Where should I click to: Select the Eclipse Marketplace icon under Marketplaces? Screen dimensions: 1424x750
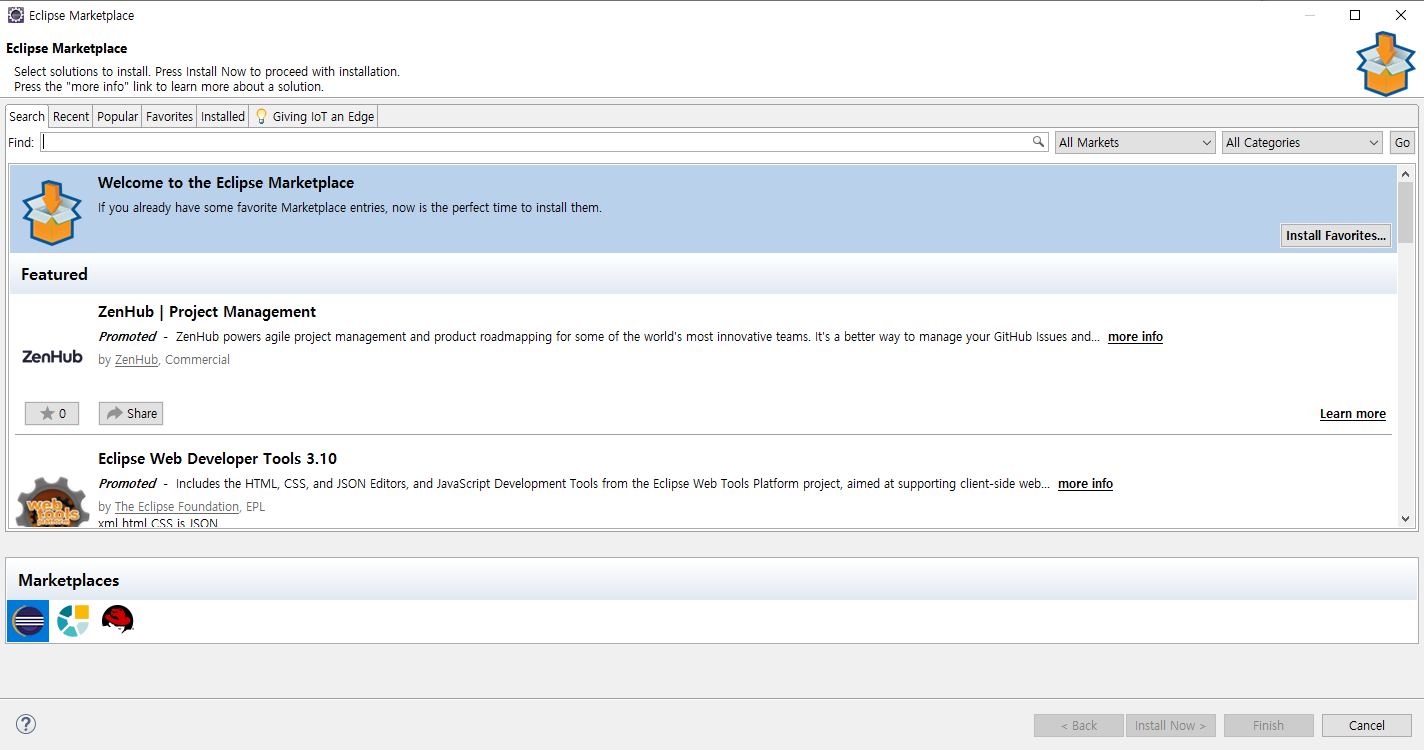pos(28,621)
